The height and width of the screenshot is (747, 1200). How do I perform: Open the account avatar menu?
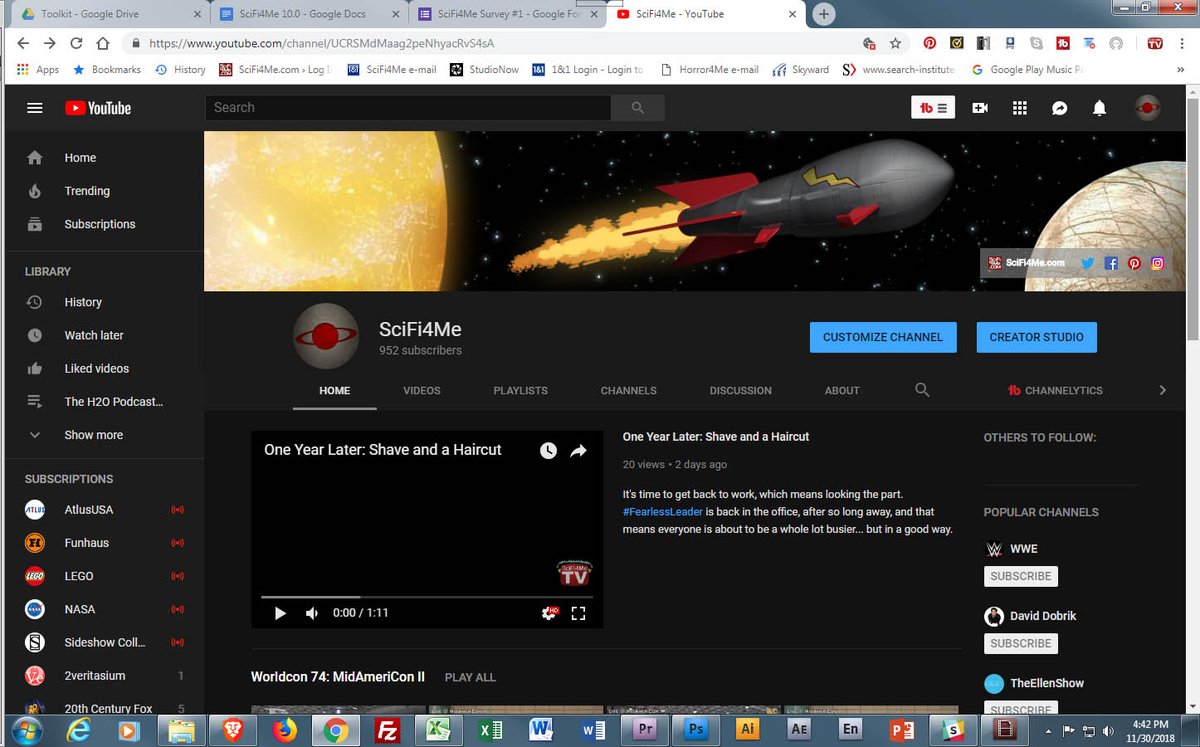click(1147, 108)
